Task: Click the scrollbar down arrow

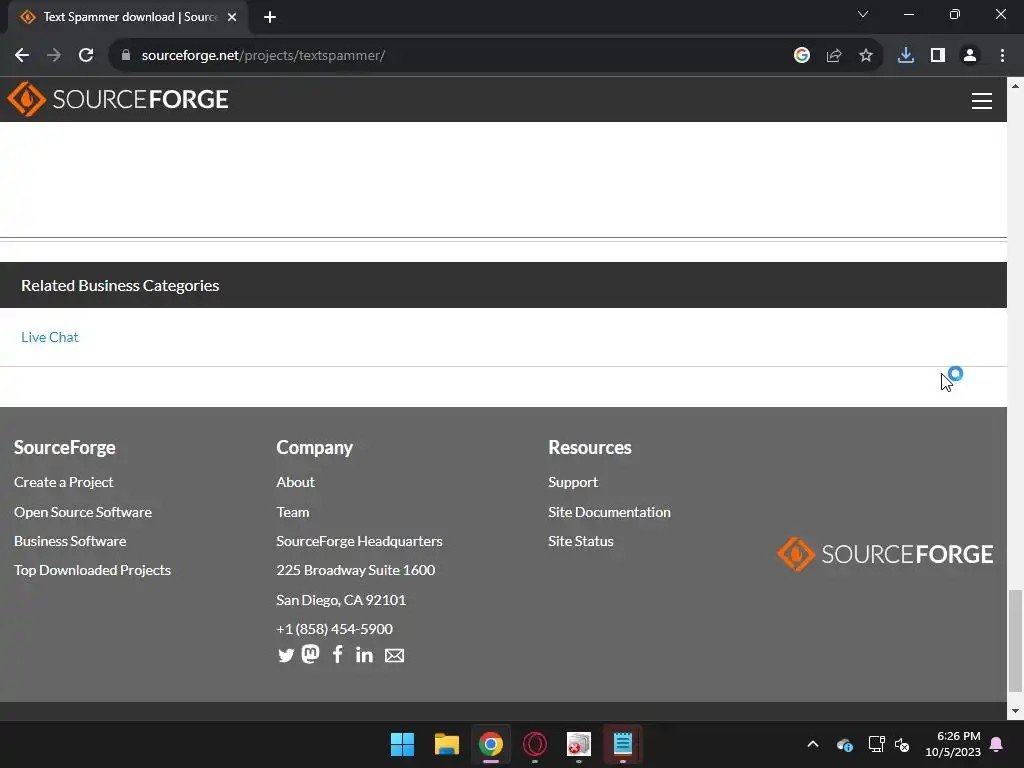Action: 1015,711
